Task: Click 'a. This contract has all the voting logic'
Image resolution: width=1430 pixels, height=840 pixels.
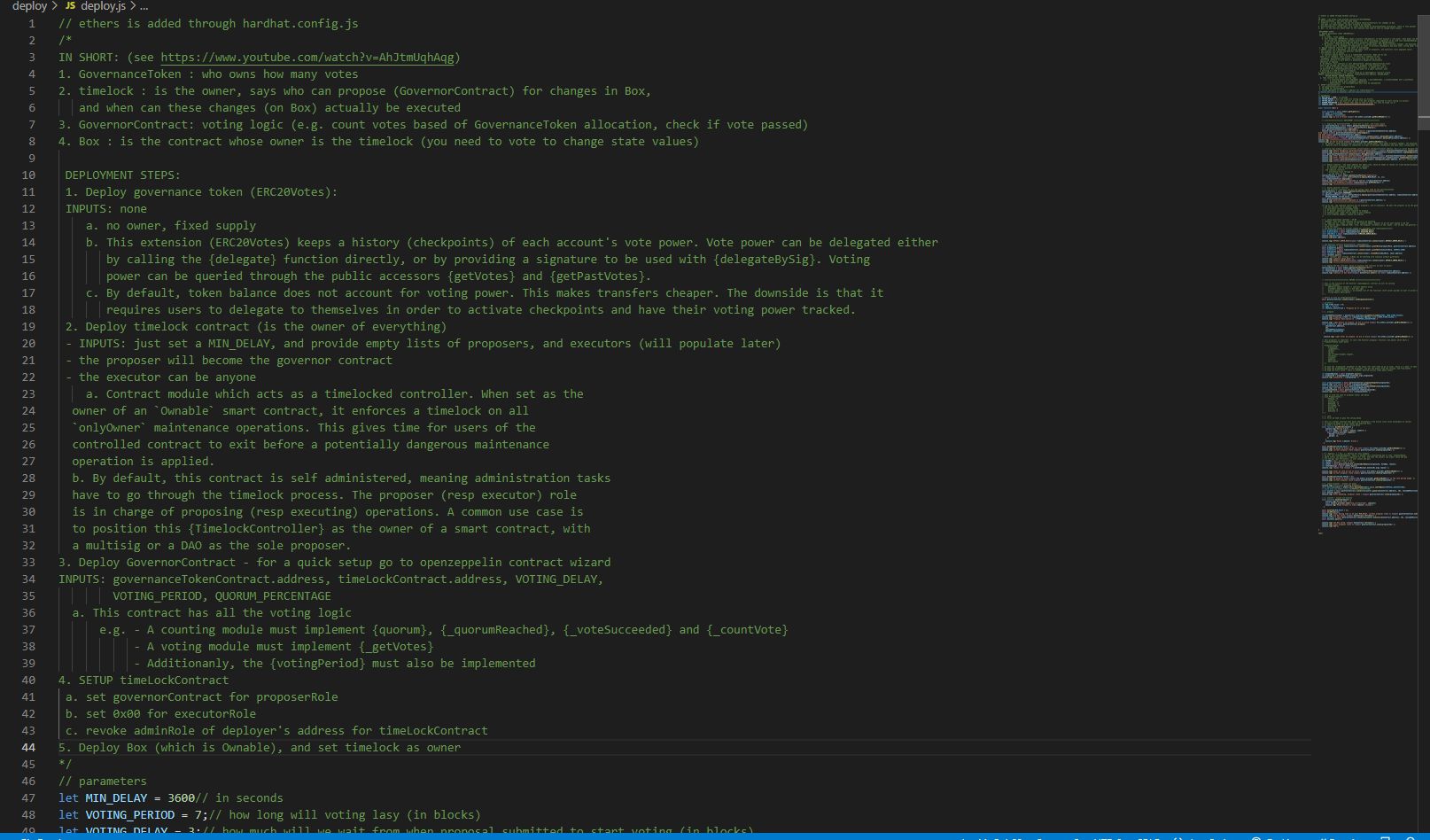Action: [212, 612]
